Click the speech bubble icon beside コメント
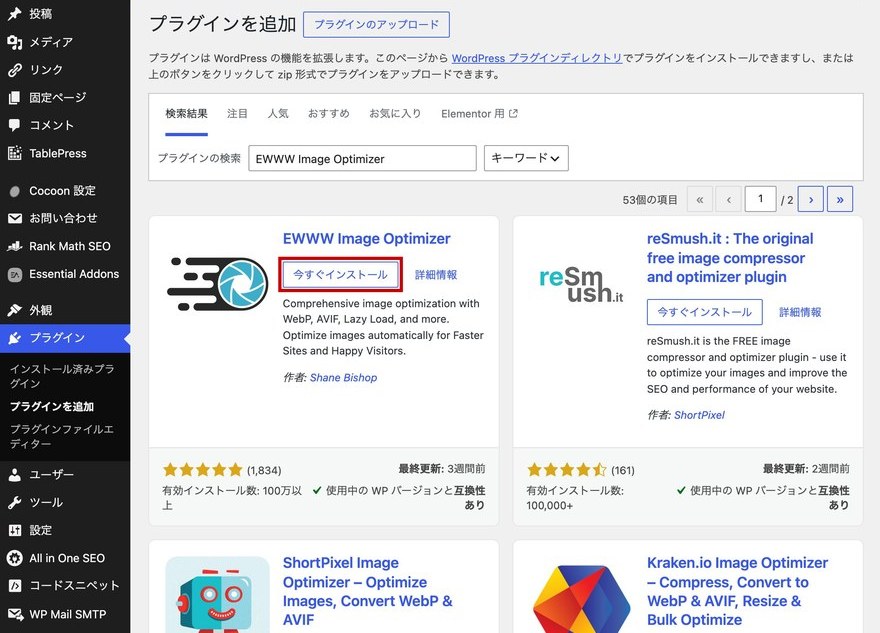This screenshot has height=633, width=880. coord(15,125)
